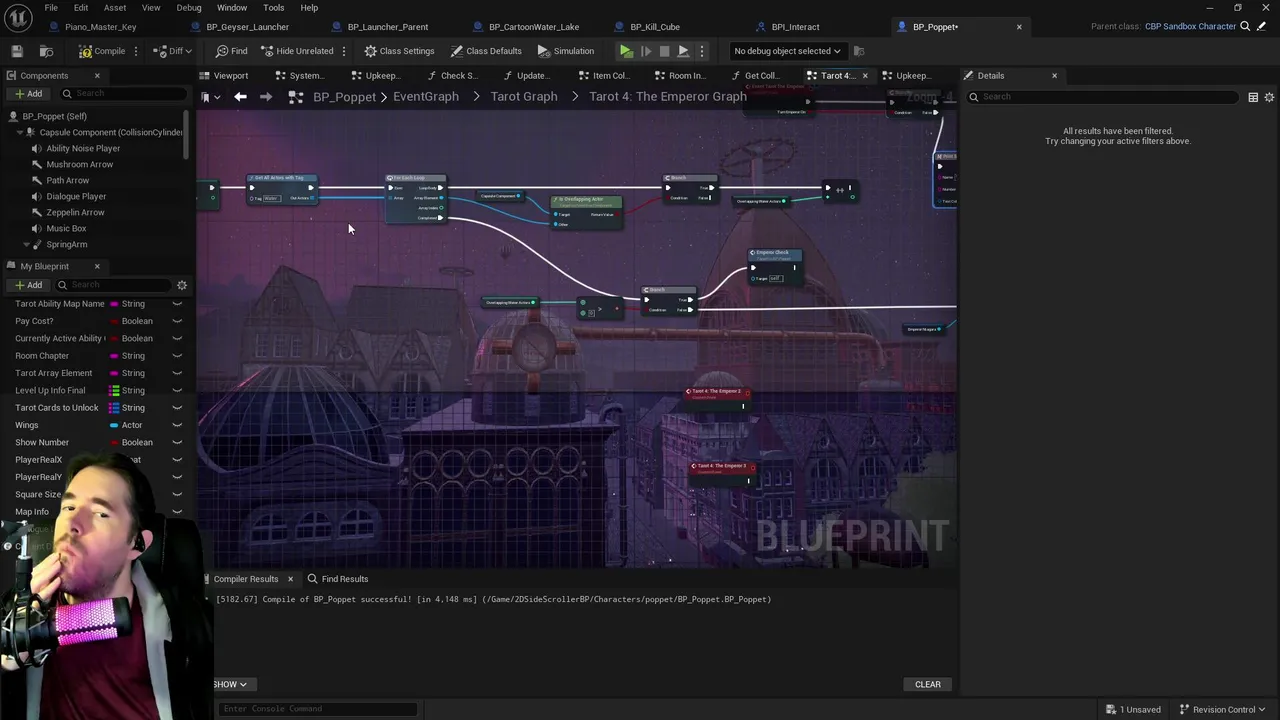This screenshot has width=1280, height=720.
Task: Close the Details panel
Action: tap(1054, 76)
